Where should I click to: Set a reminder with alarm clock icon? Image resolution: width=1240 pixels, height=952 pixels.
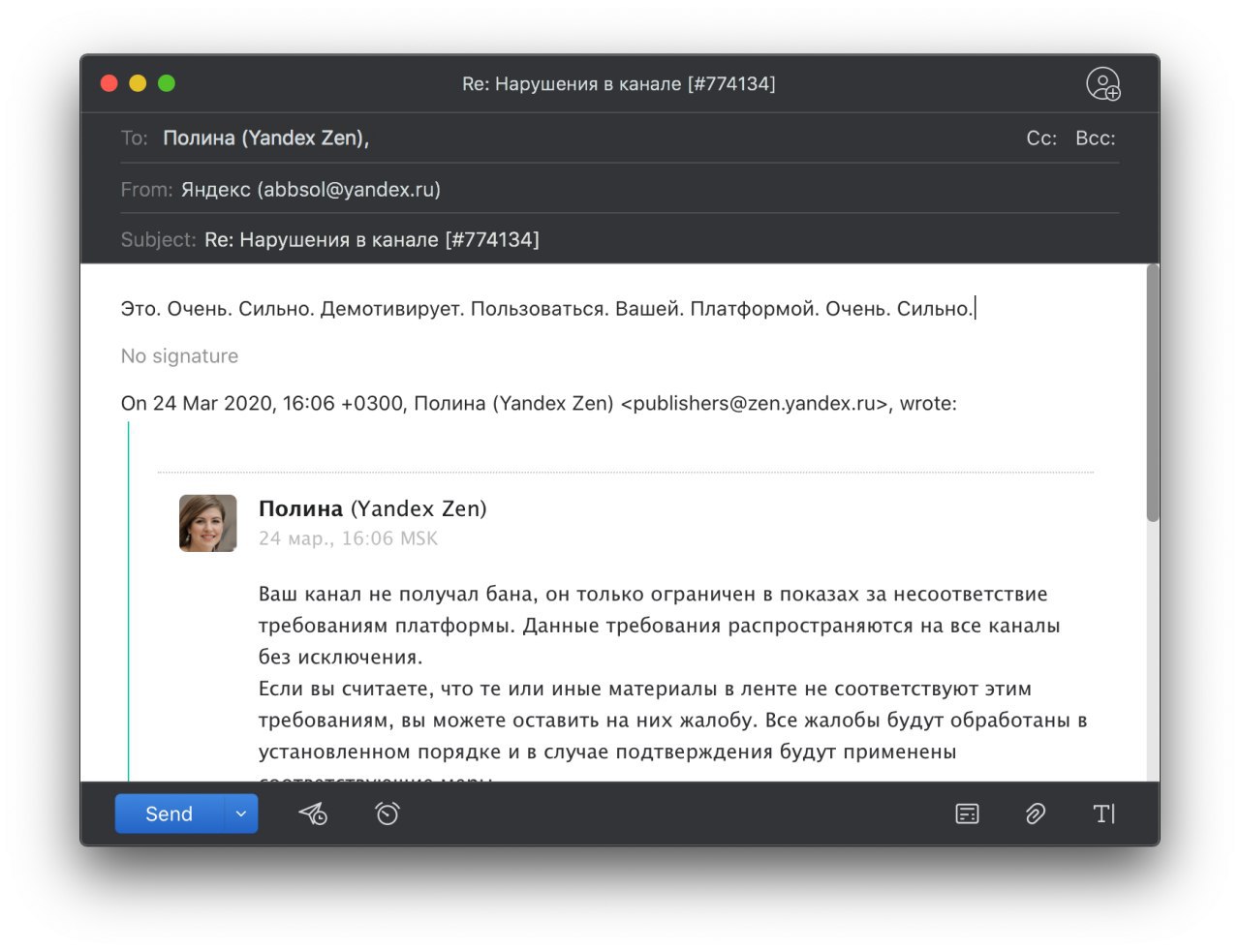click(387, 814)
